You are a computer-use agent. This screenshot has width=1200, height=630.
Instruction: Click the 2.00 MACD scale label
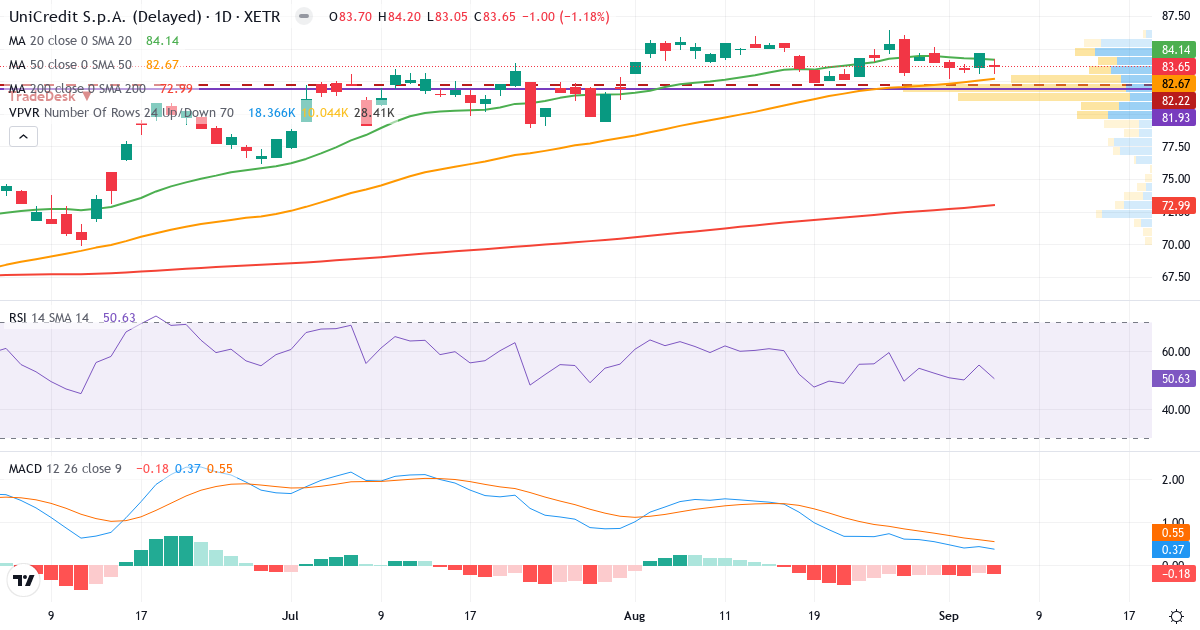pos(1174,481)
